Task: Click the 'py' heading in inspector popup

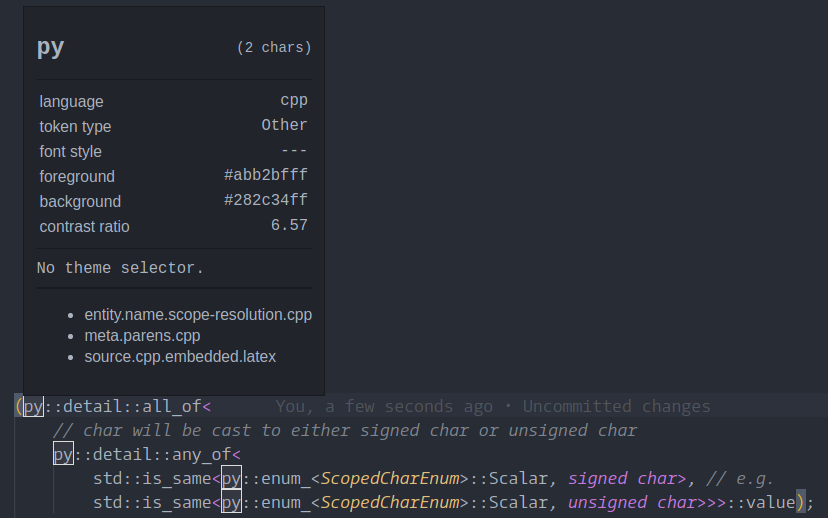Action: point(51,48)
